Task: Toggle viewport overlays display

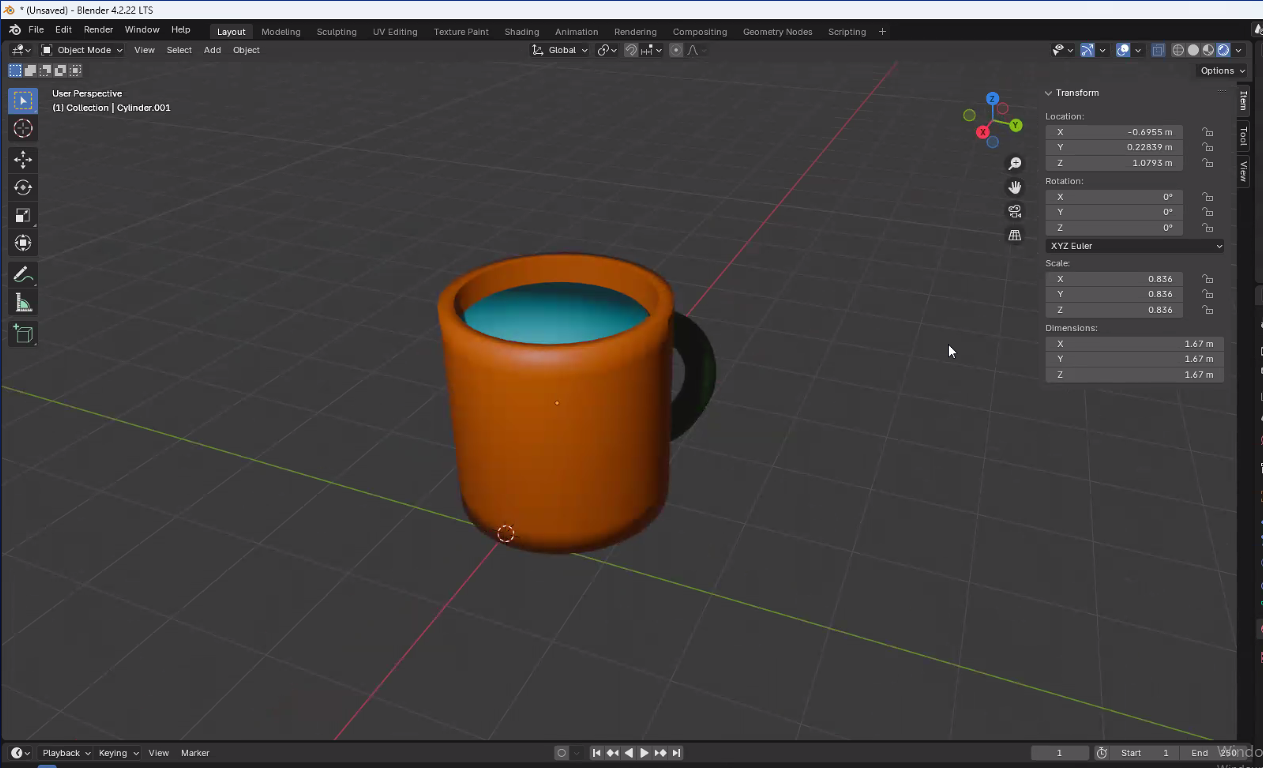Action: (x=1123, y=50)
